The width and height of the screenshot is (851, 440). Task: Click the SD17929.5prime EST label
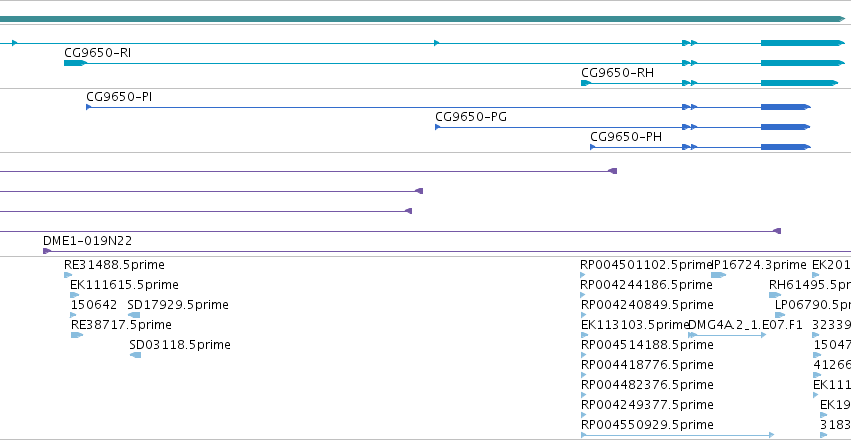pos(178,305)
